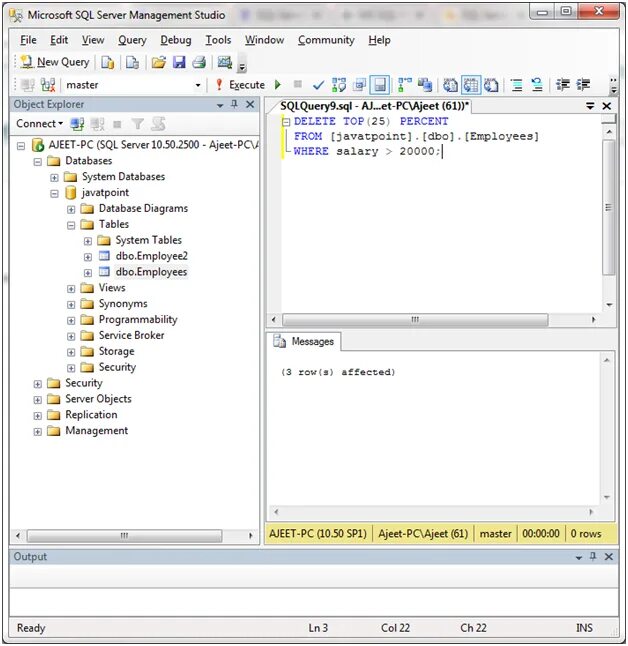
Task: Toggle auto-hide pin on the Output panel
Action: click(x=593, y=557)
